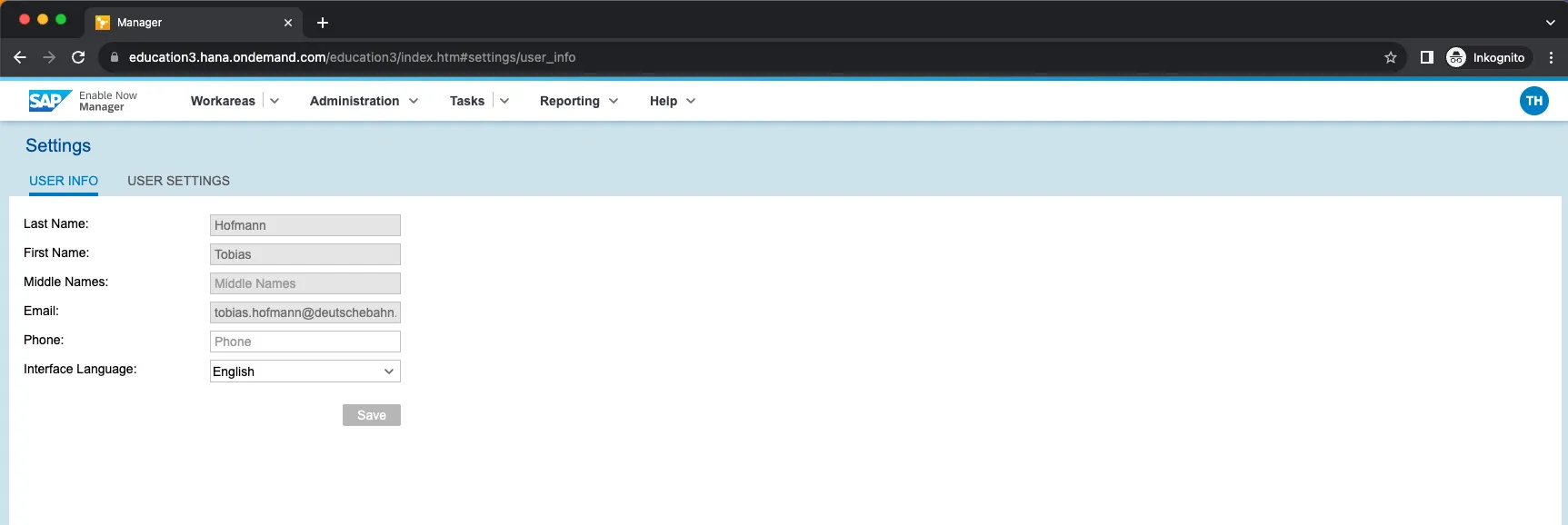Image resolution: width=1568 pixels, height=525 pixels.
Task: Open a new browser tab
Action: click(x=323, y=23)
